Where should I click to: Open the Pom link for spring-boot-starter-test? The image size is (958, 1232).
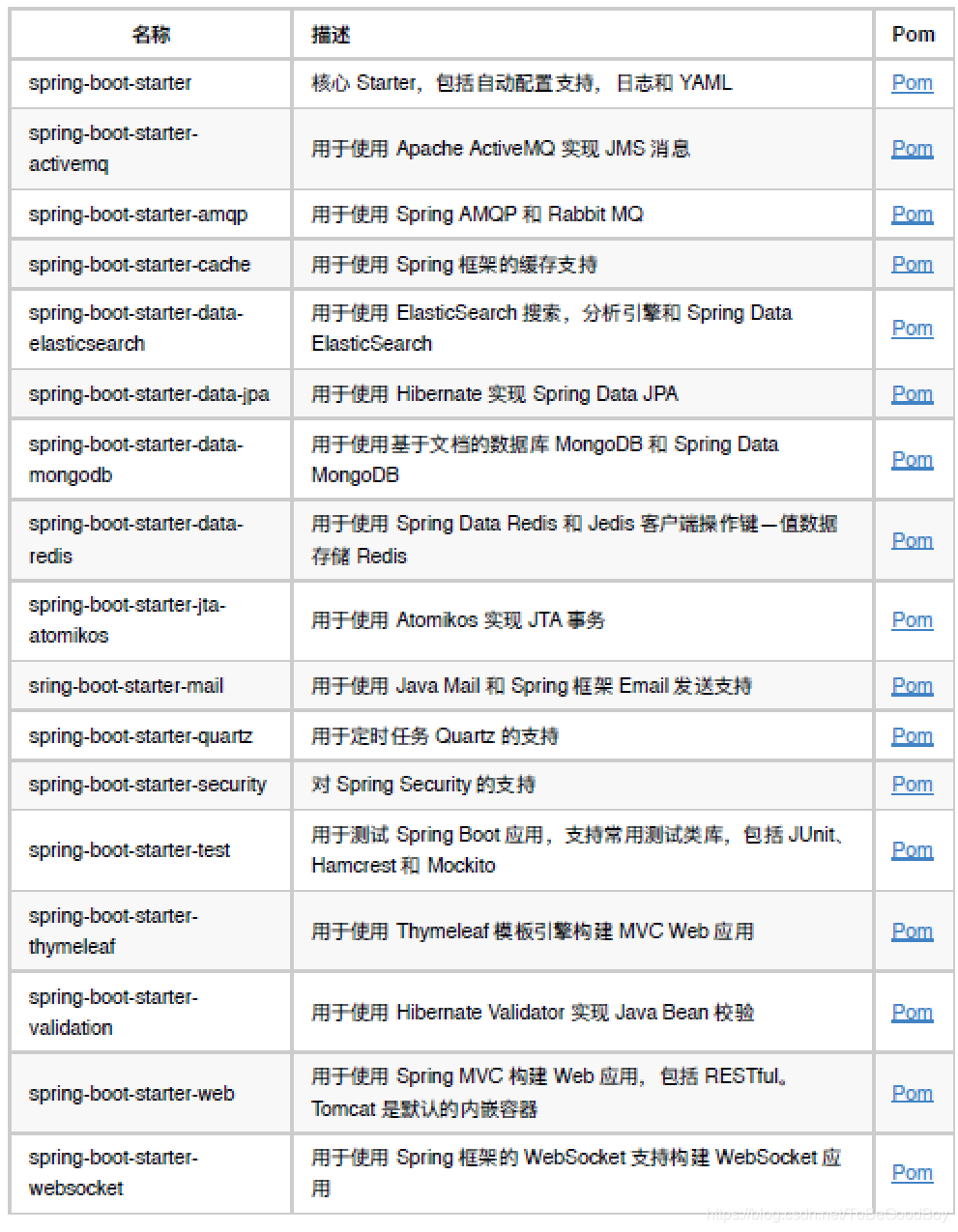[x=912, y=850]
